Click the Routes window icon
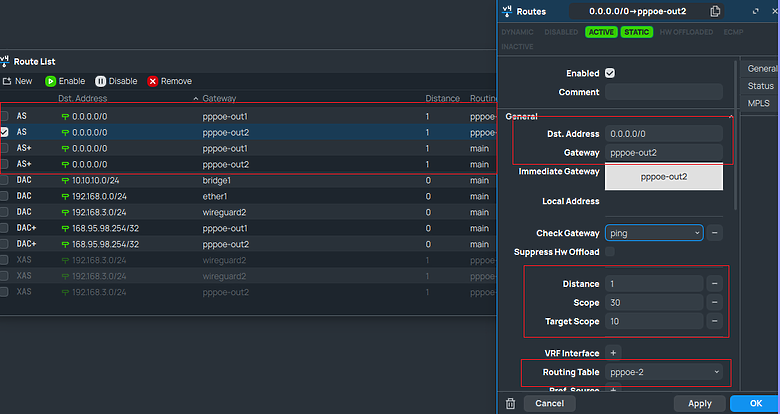The width and height of the screenshot is (780, 414). pyautogui.click(x=507, y=11)
